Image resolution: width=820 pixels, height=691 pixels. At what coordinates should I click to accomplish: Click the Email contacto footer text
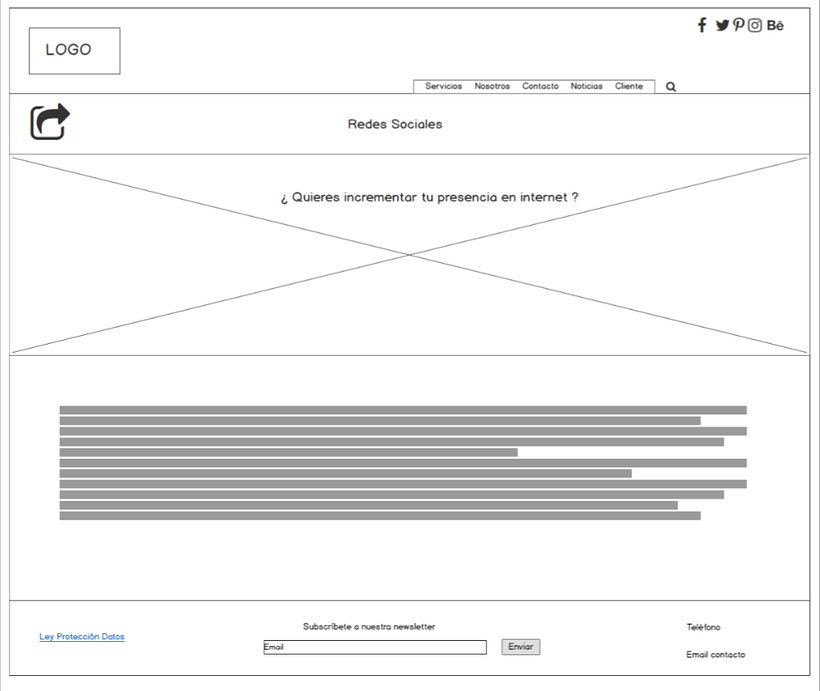(x=715, y=655)
